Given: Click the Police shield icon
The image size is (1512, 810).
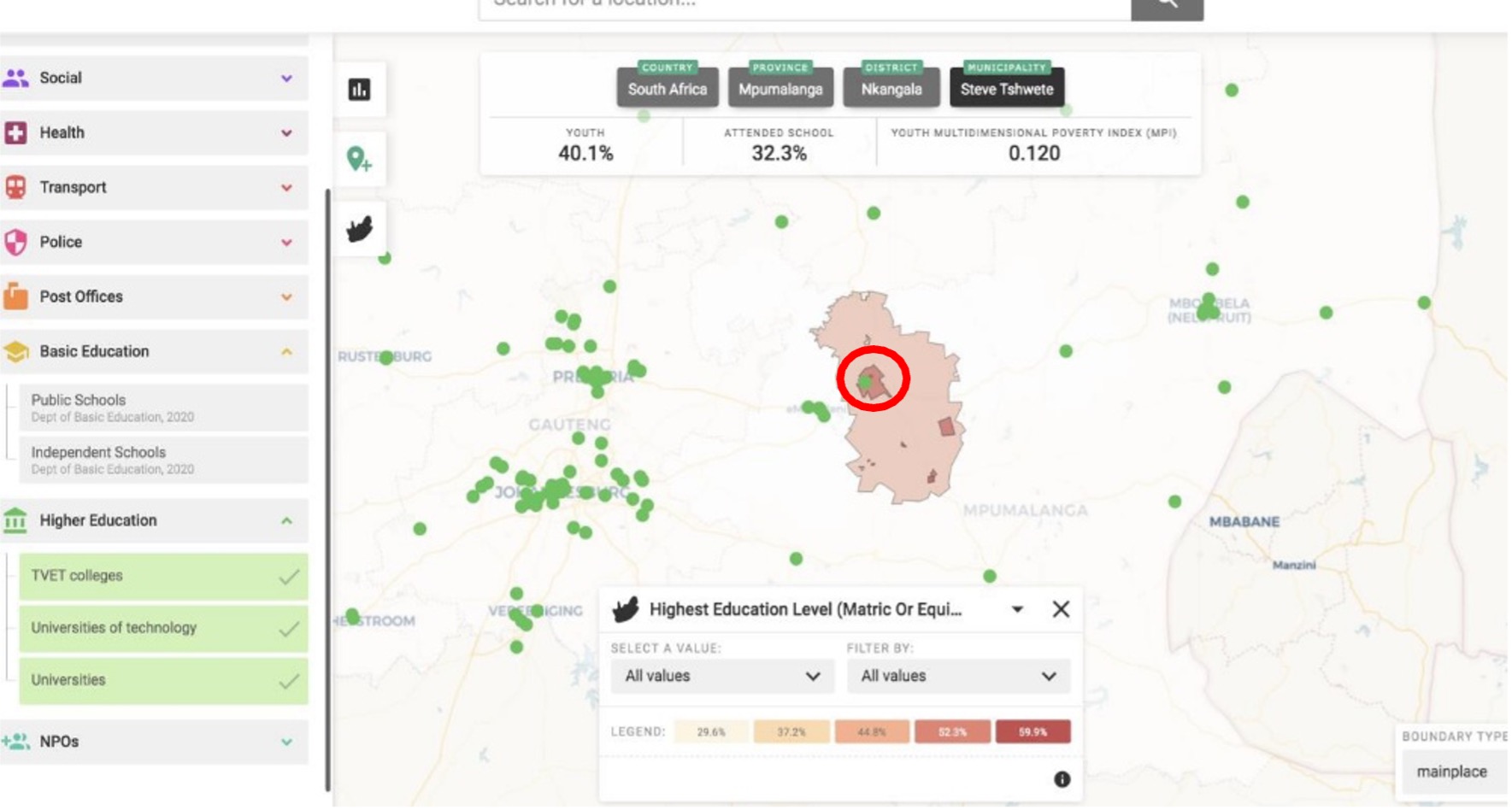Looking at the screenshot, I should 15,242.
